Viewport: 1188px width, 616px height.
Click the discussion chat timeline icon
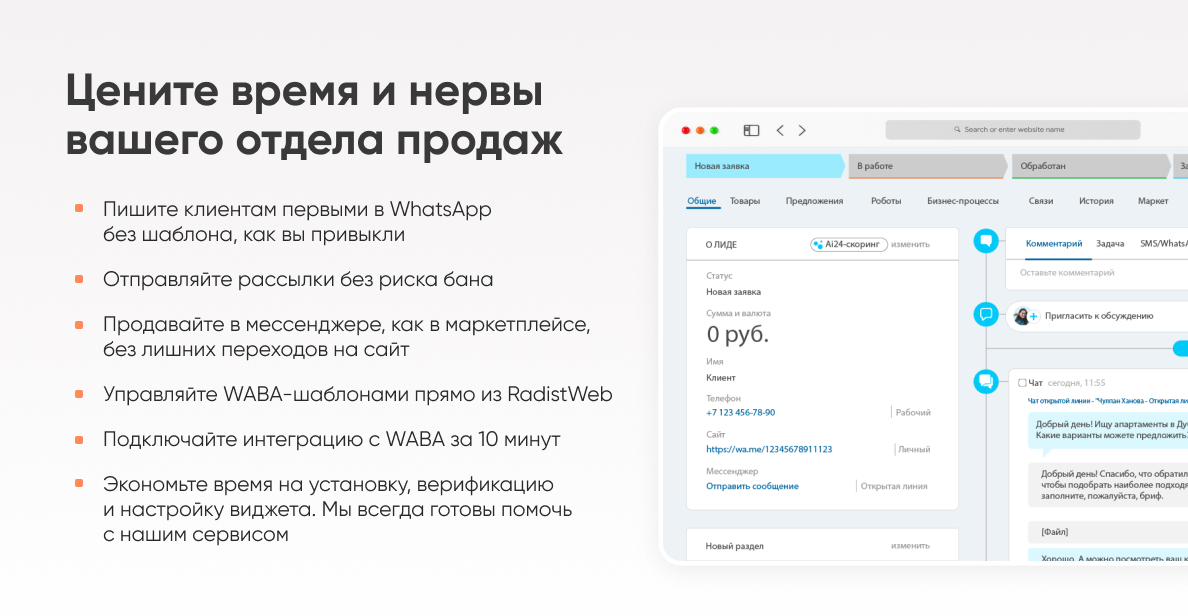pyautogui.click(x=986, y=314)
